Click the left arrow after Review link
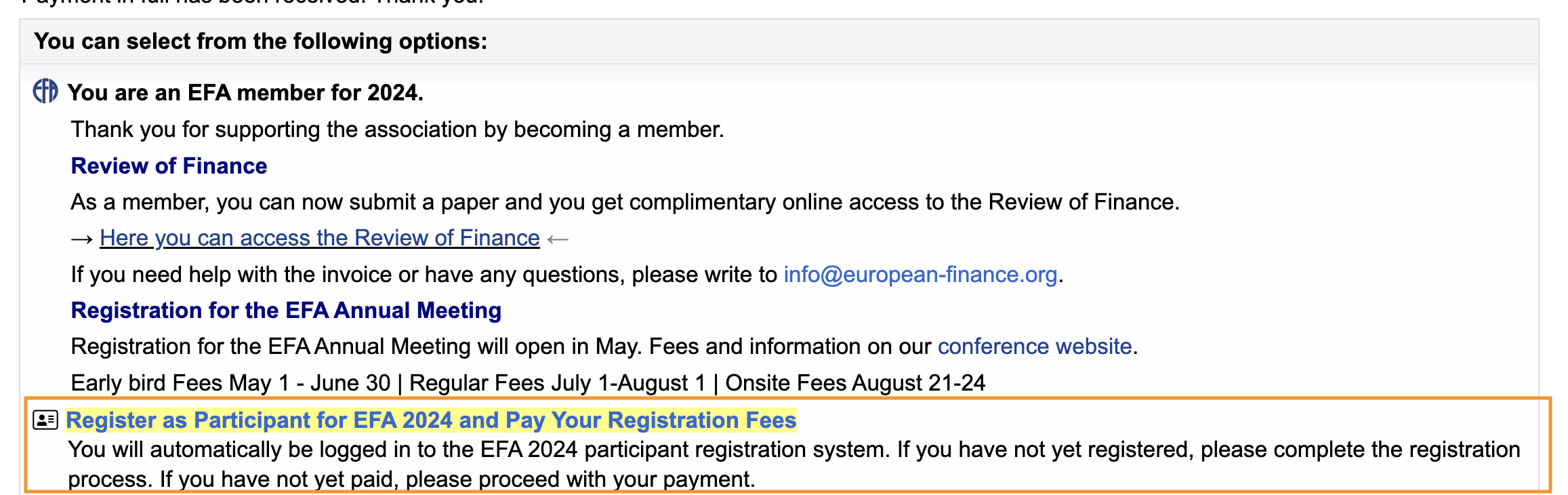The width and height of the screenshot is (1568, 495). click(x=558, y=239)
